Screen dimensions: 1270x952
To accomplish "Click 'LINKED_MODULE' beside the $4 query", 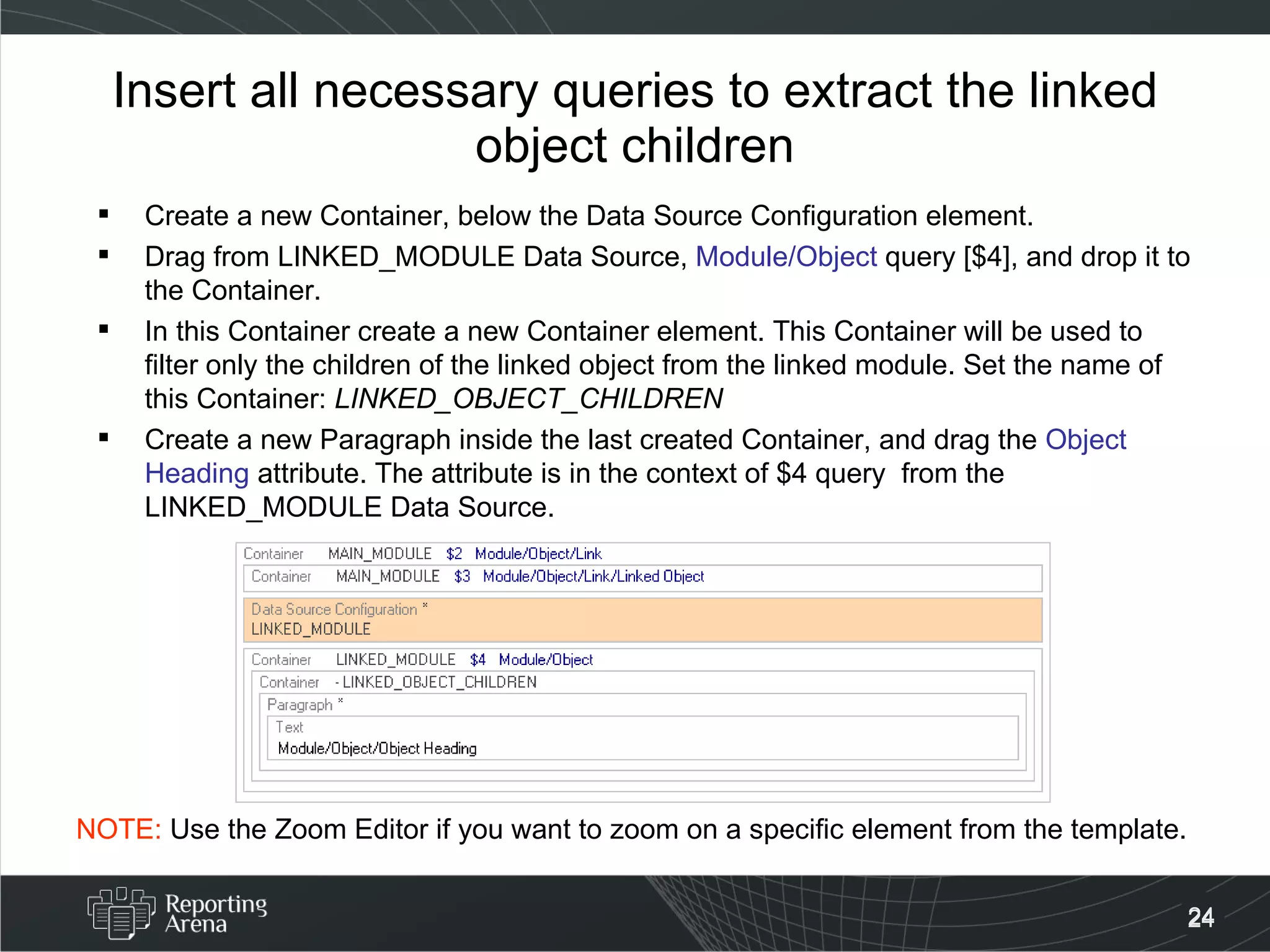I will 396,660.
